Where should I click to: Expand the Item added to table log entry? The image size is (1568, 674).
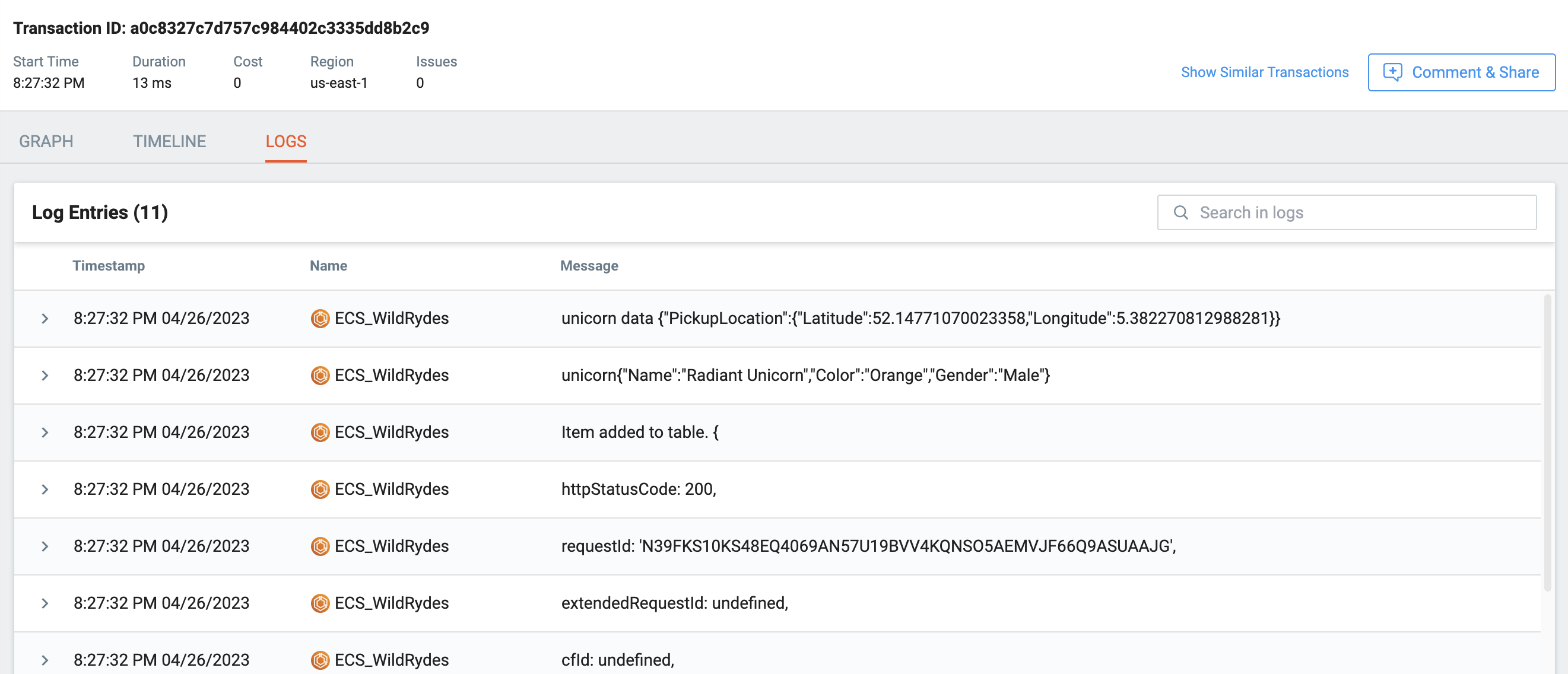pyautogui.click(x=45, y=433)
